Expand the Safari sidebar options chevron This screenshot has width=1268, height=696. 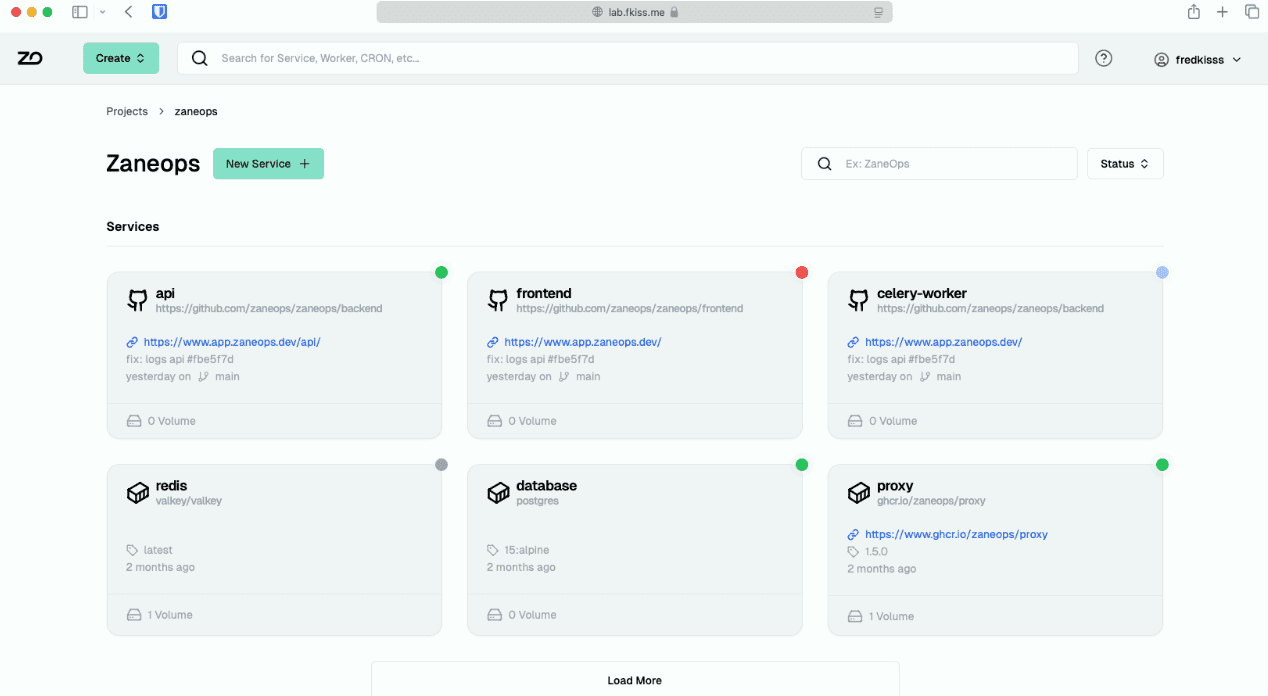click(102, 12)
